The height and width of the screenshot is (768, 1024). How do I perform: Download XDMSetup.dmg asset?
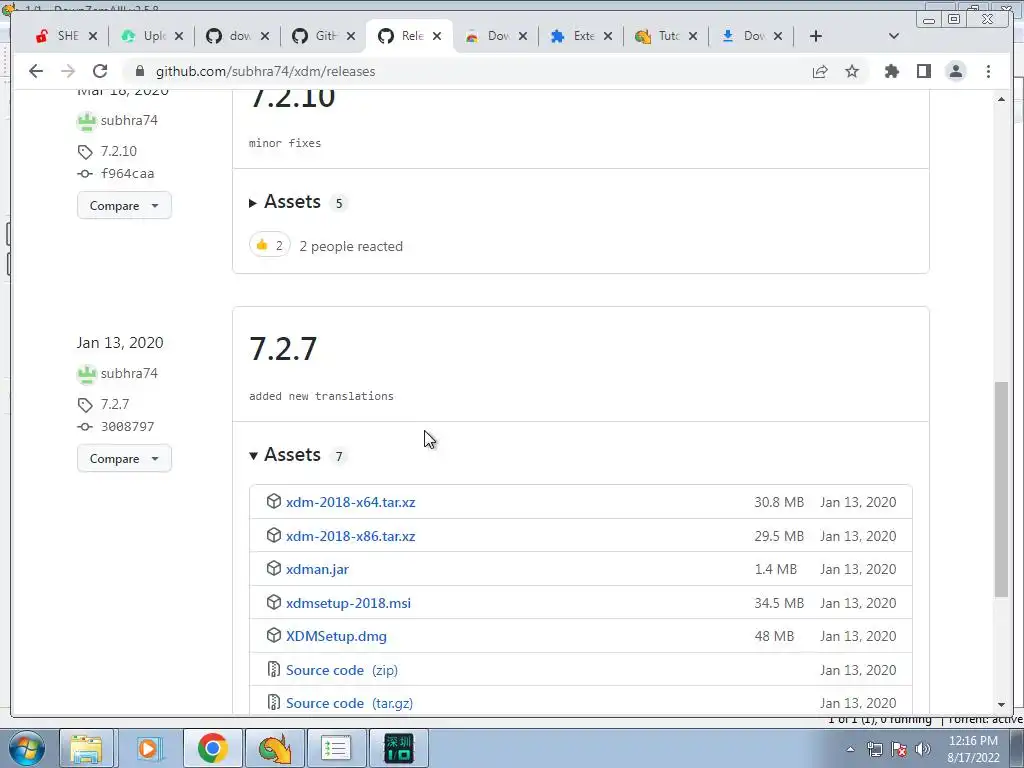pos(336,636)
